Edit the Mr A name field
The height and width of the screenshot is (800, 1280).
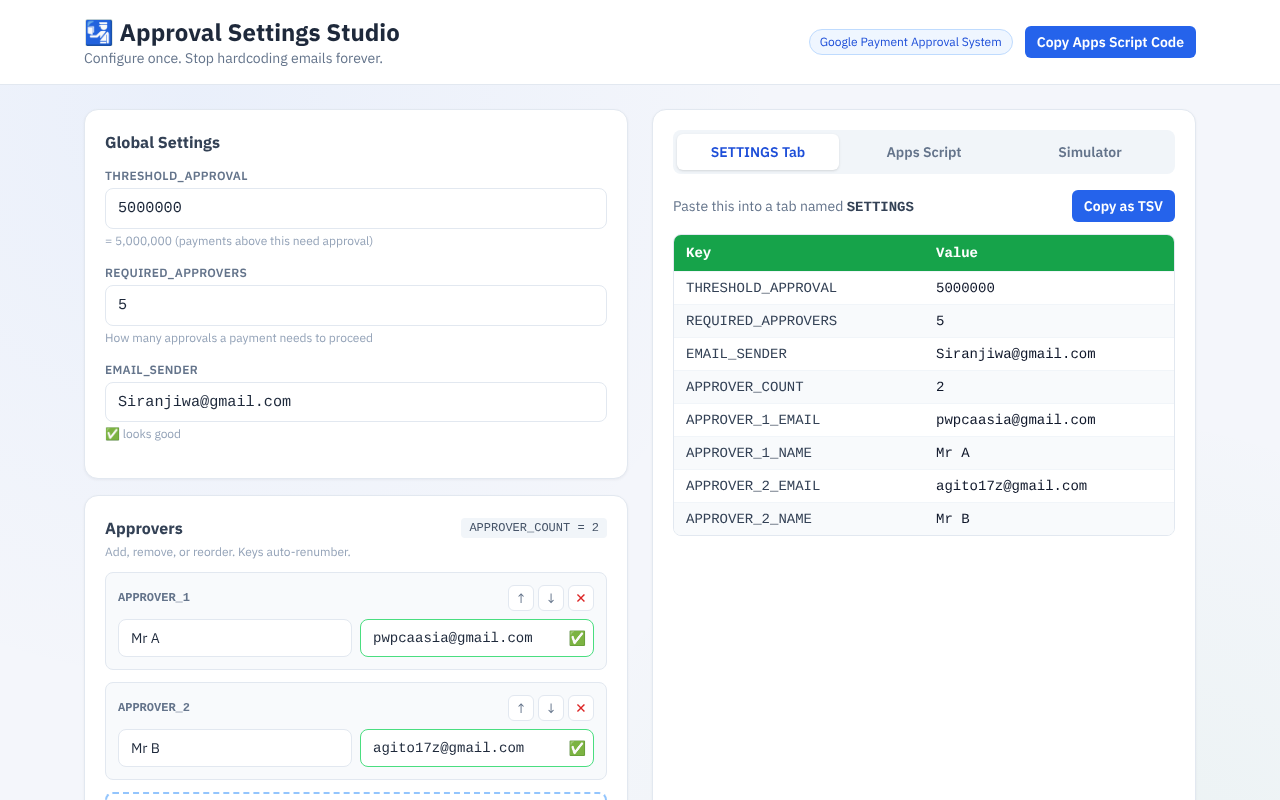tap(235, 638)
